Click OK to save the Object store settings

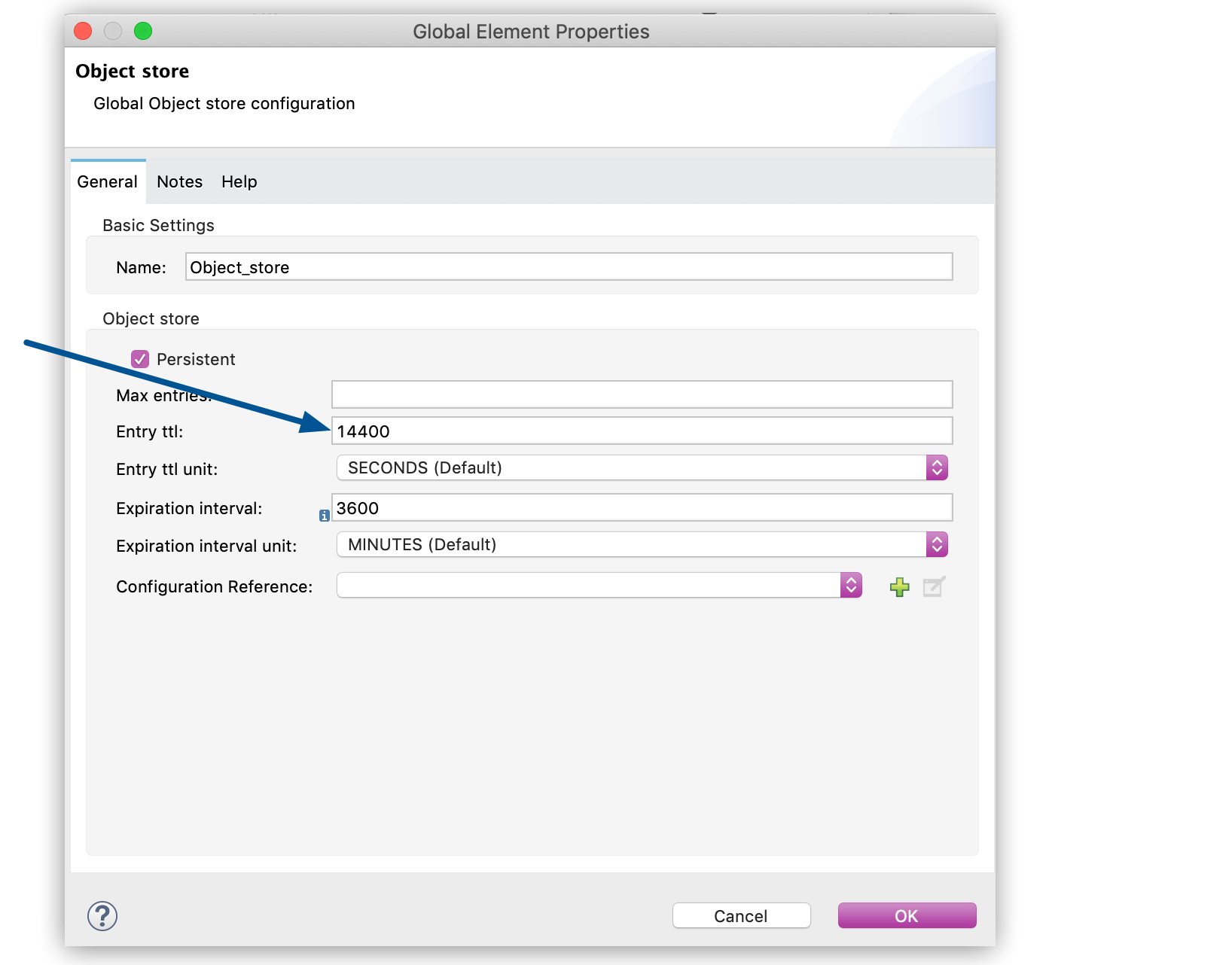[x=906, y=915]
